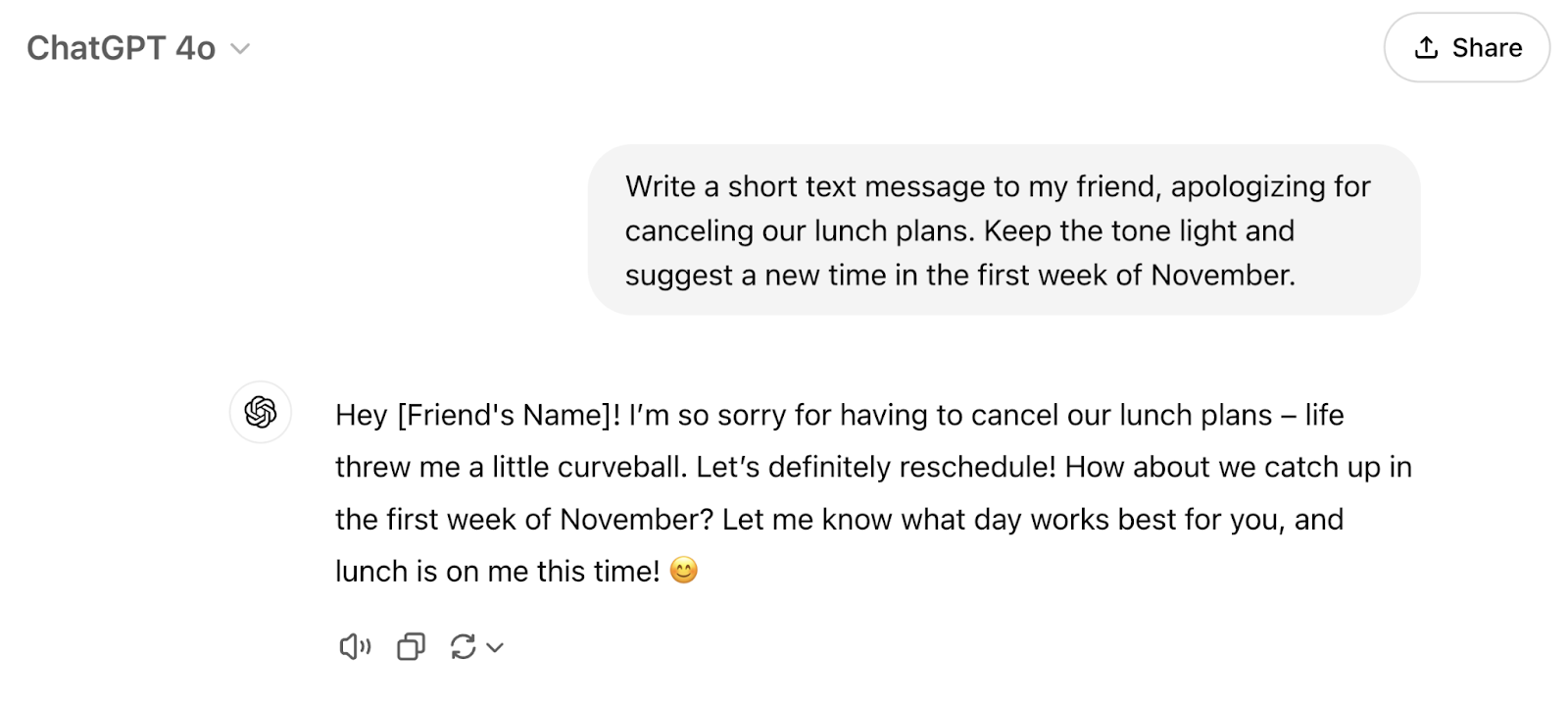Open the ChatGPT 4o model selector
1568x708 pixels.
pos(139,47)
